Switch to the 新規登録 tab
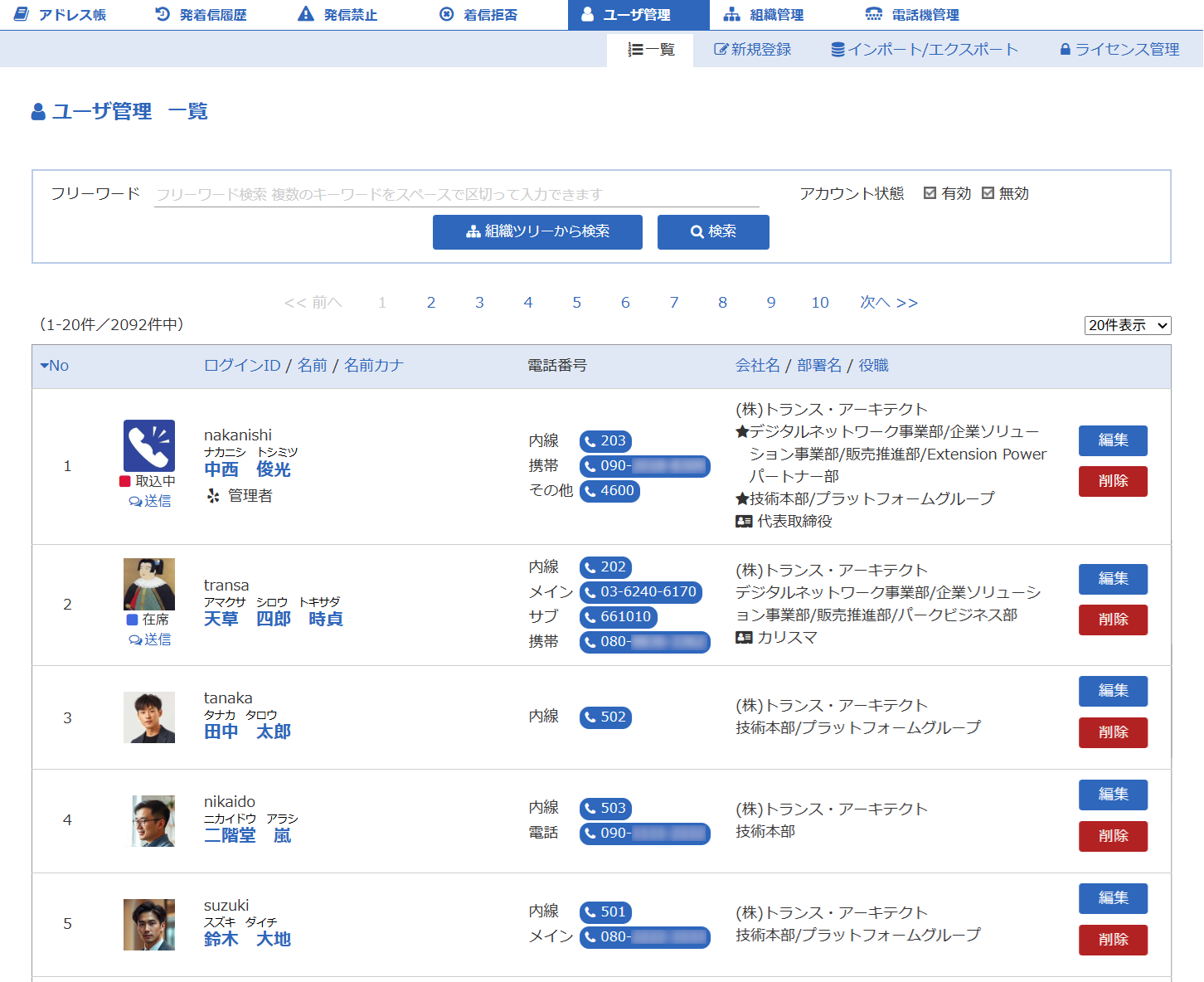Viewport: 1204px width, 982px height. (753, 50)
